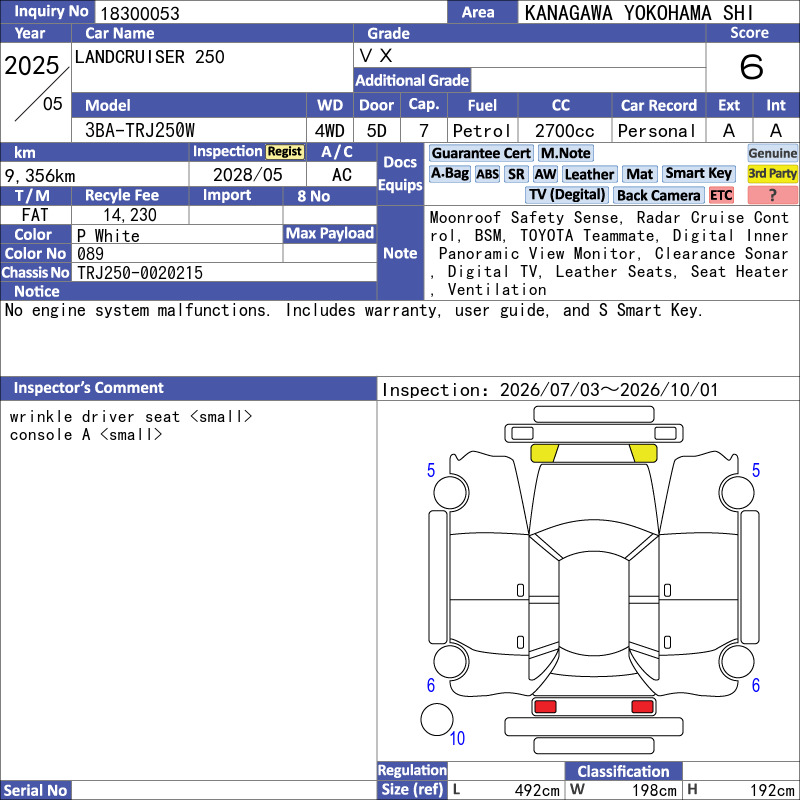Select the Back Camera badge

point(658,195)
